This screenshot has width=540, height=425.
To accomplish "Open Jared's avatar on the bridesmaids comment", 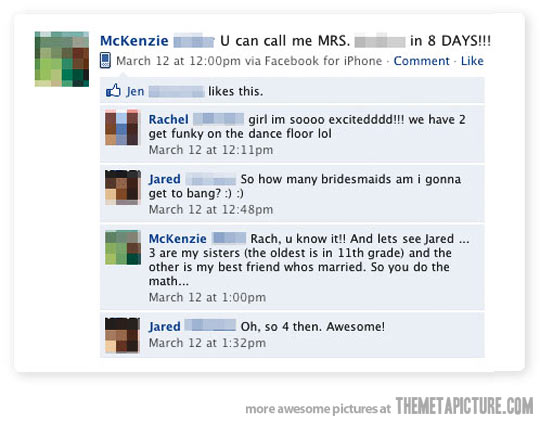I will 123,187.
